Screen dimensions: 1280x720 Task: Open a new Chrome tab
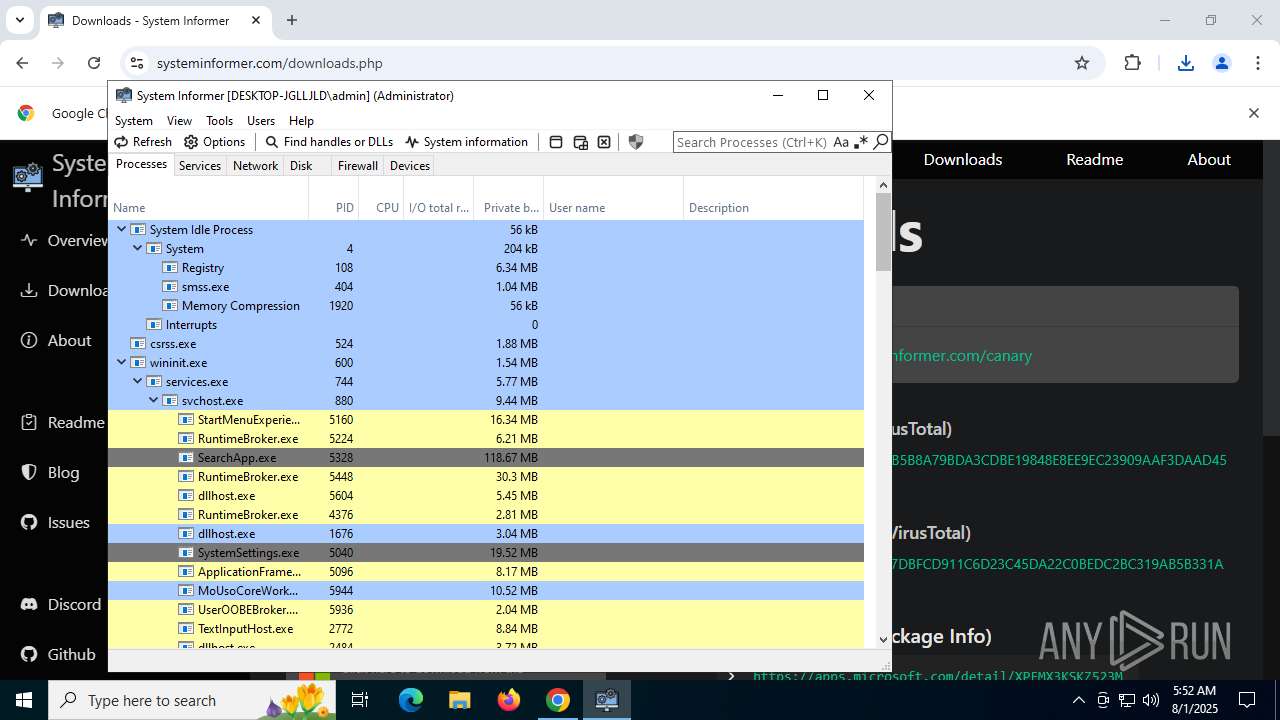(292, 20)
